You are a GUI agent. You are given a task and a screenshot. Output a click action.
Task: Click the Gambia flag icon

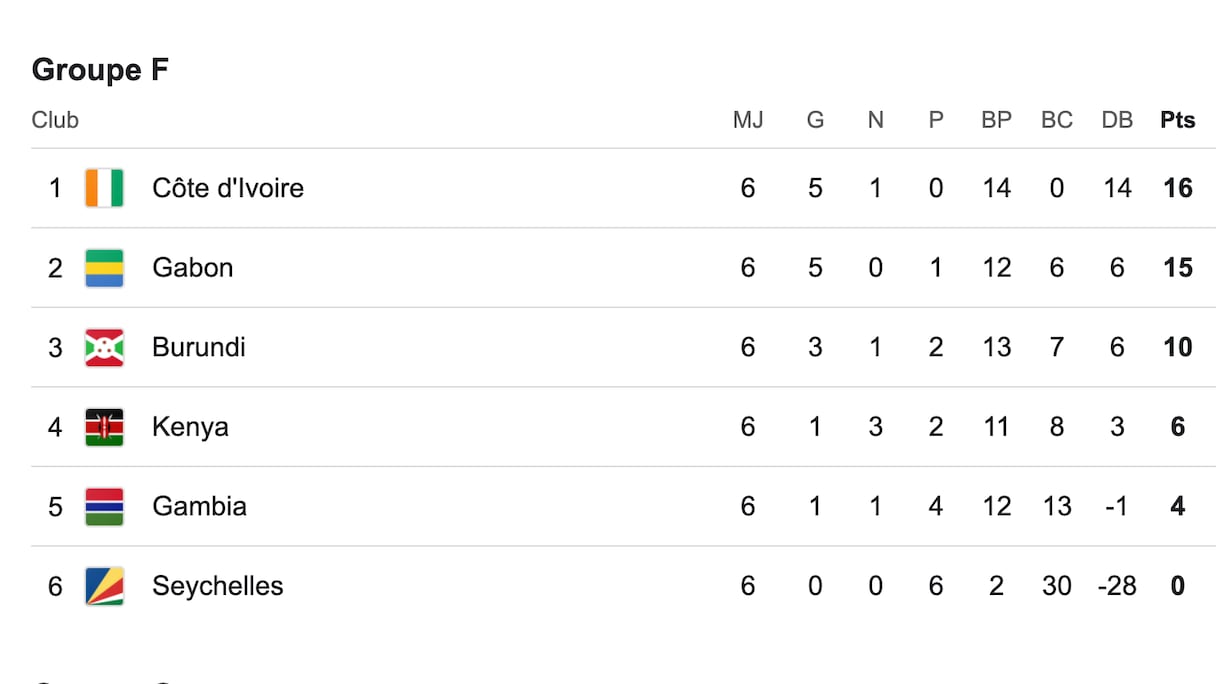coord(104,506)
